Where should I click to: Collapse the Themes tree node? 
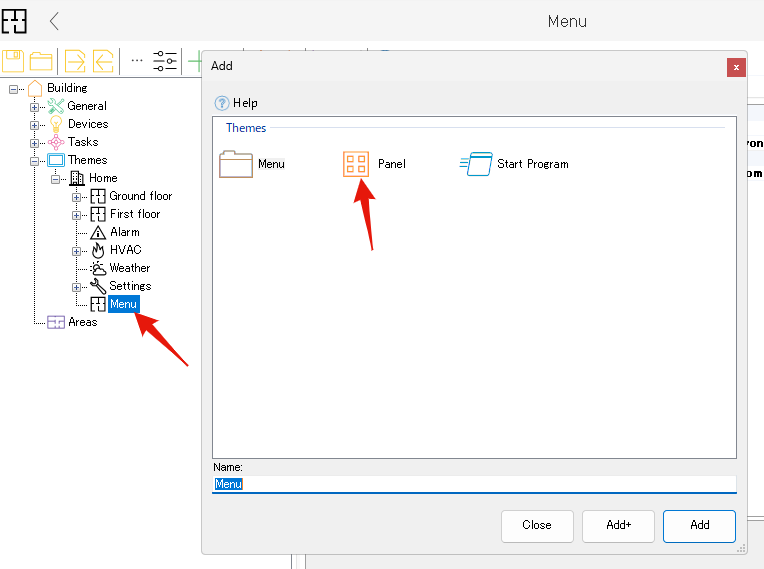[34, 161]
